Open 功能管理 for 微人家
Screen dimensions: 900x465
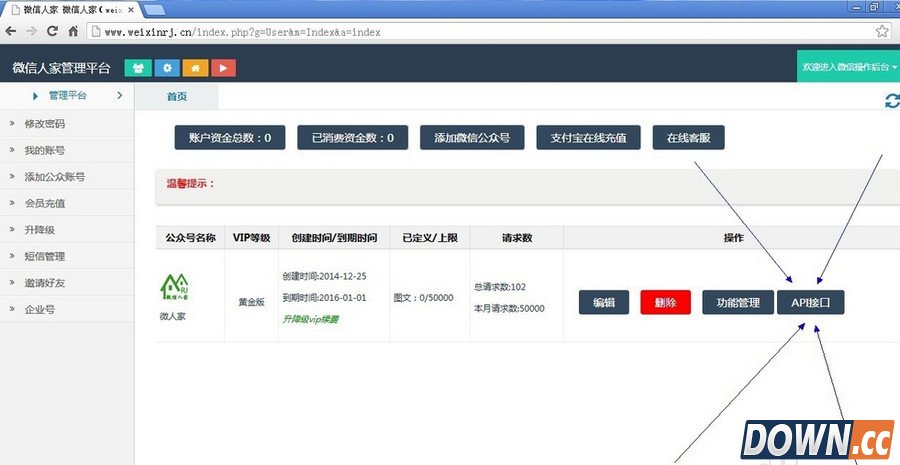tap(738, 303)
